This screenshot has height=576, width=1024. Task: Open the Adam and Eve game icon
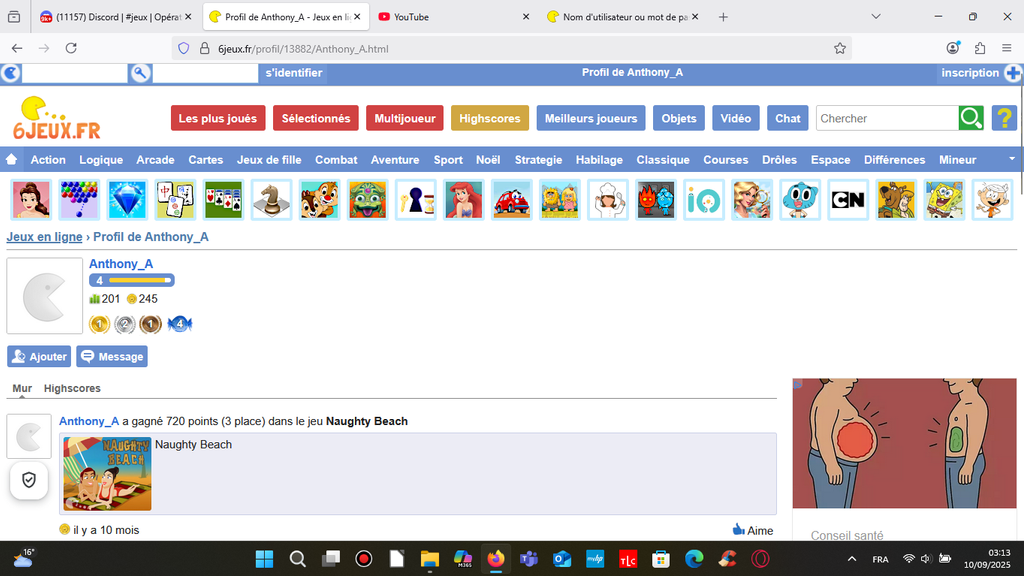(560, 200)
